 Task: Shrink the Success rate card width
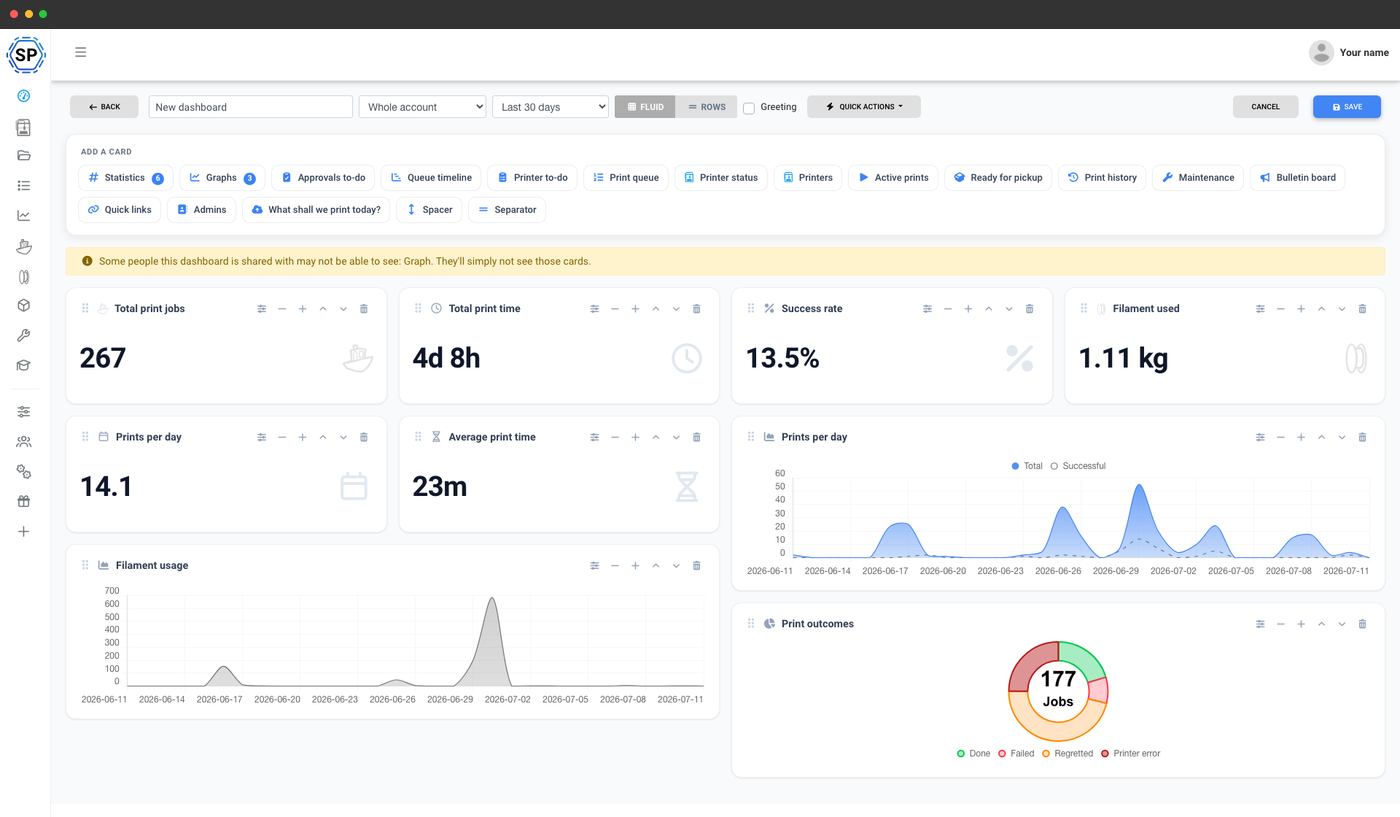[x=948, y=309]
